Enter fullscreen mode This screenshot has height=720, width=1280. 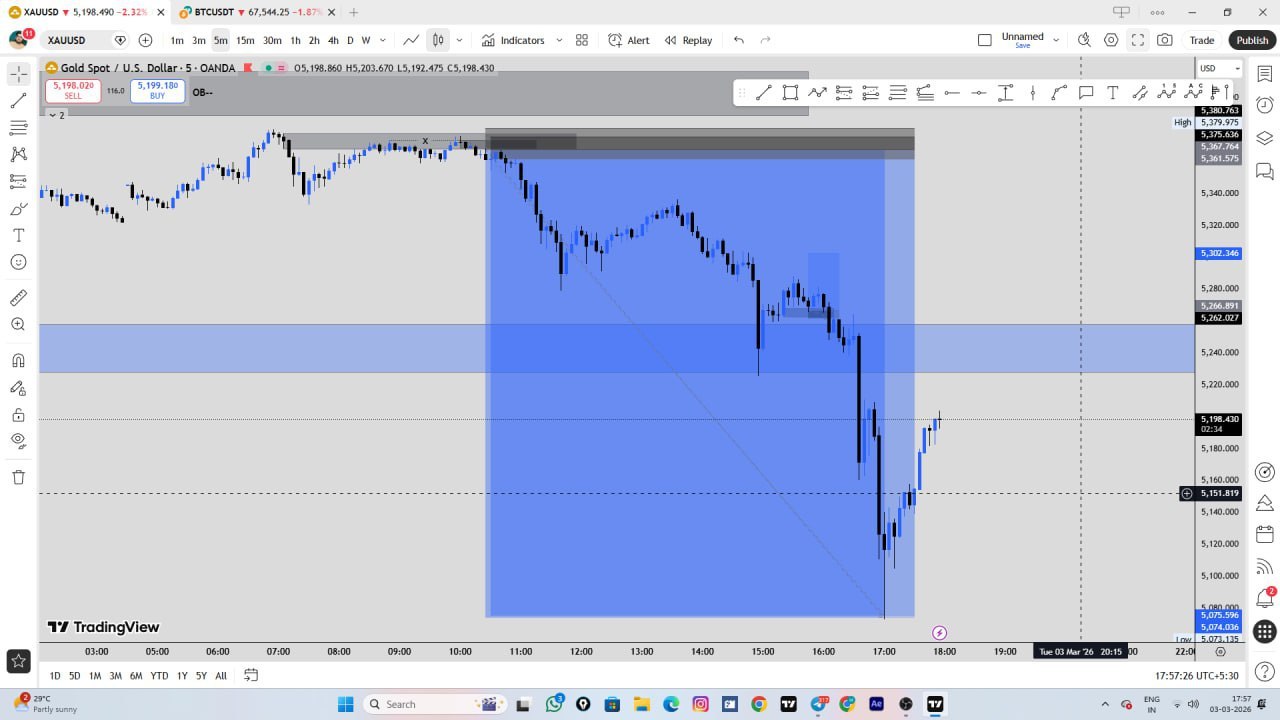(1138, 40)
